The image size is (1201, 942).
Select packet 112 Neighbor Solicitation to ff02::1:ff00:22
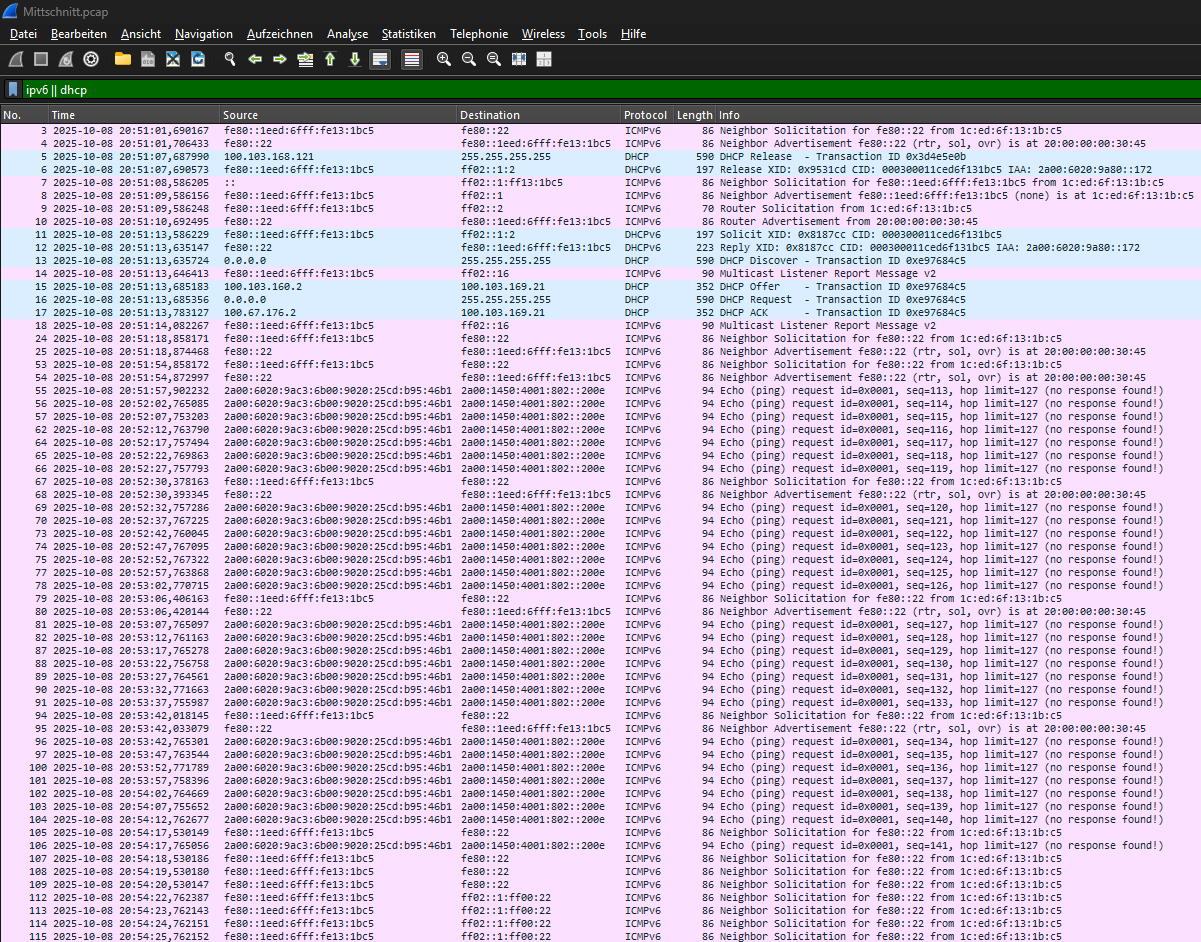[x=600, y=898]
